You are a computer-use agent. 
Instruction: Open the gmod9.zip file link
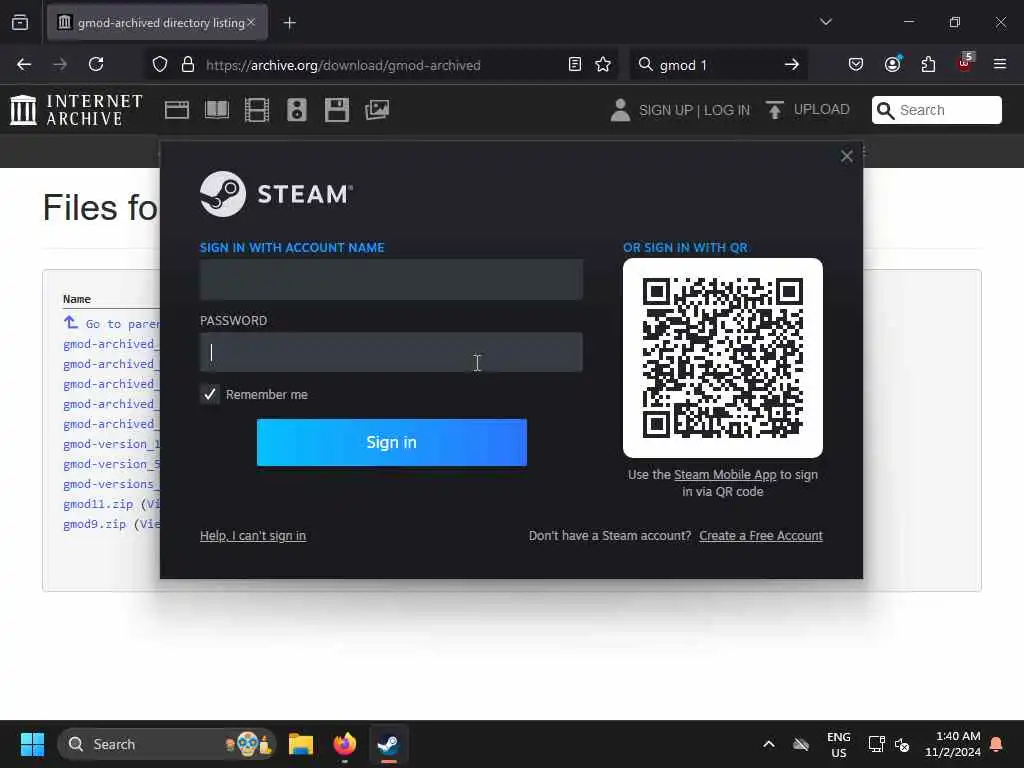point(95,524)
